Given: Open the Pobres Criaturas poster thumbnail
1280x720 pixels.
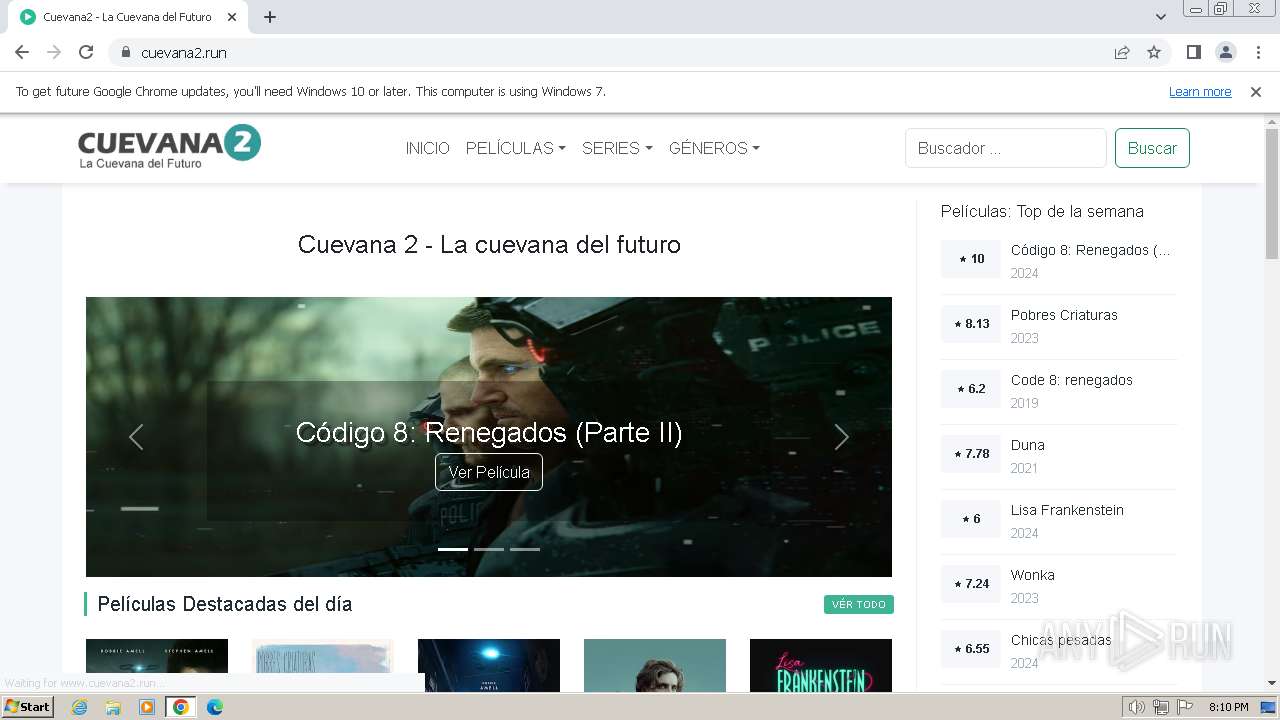Looking at the screenshot, I should pyautogui.click(x=323, y=665).
